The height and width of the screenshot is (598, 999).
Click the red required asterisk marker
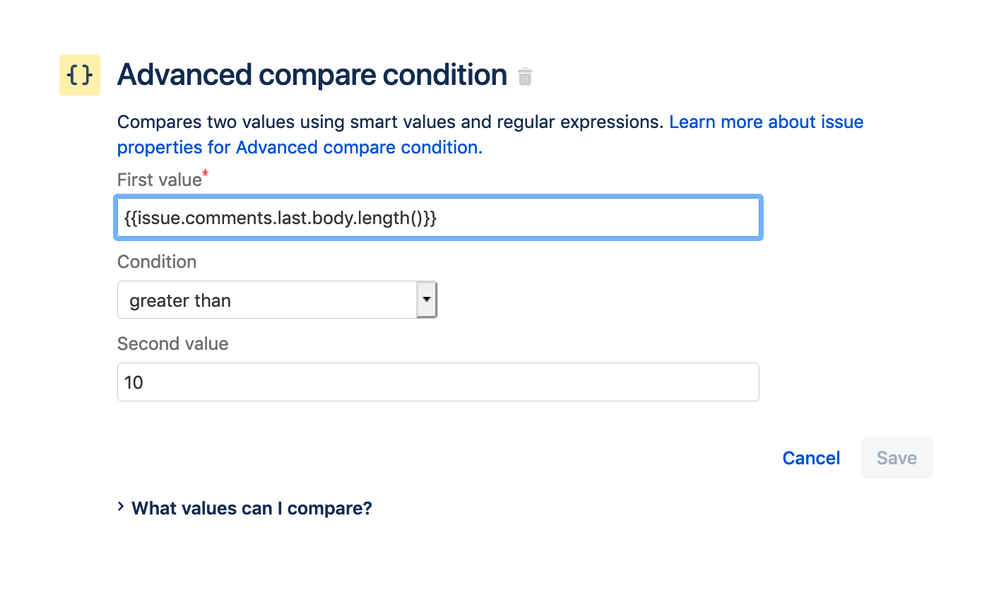click(206, 175)
